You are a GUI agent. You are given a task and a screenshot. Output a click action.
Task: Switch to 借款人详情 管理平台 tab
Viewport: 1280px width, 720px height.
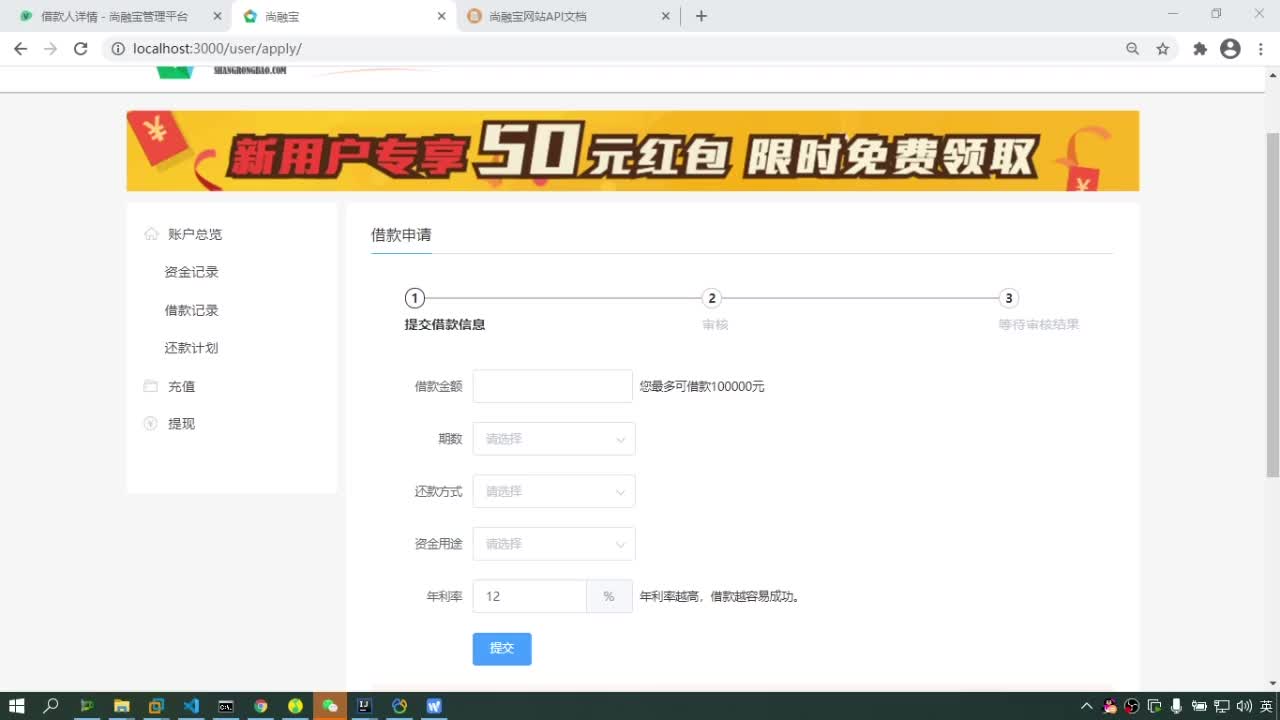pos(115,16)
